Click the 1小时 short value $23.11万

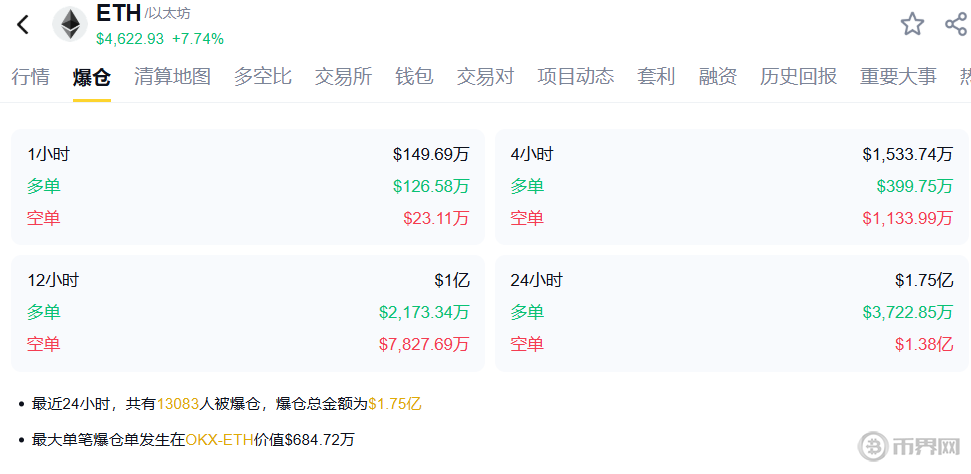point(436,218)
